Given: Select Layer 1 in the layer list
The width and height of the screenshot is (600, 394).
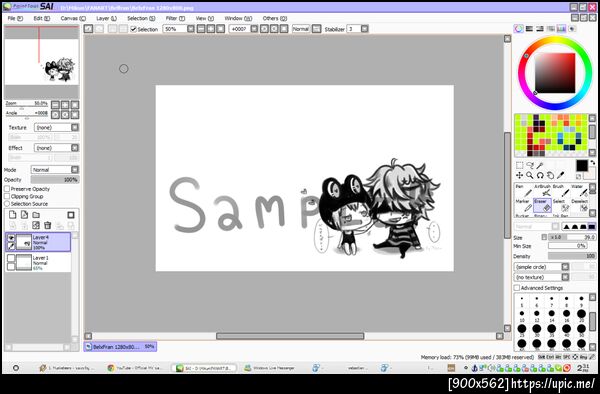Looking at the screenshot, I should pyautogui.click(x=38, y=262).
